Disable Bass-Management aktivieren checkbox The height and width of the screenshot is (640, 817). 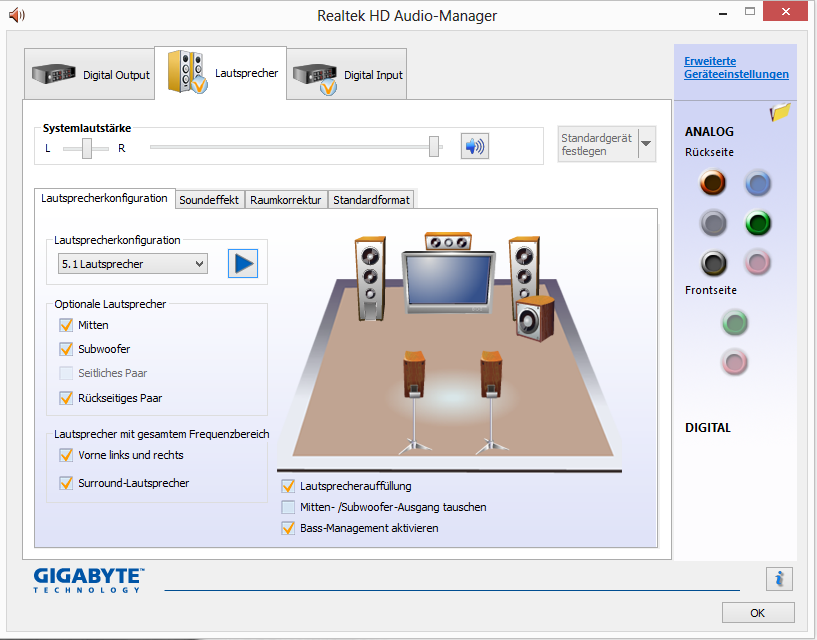pos(288,528)
